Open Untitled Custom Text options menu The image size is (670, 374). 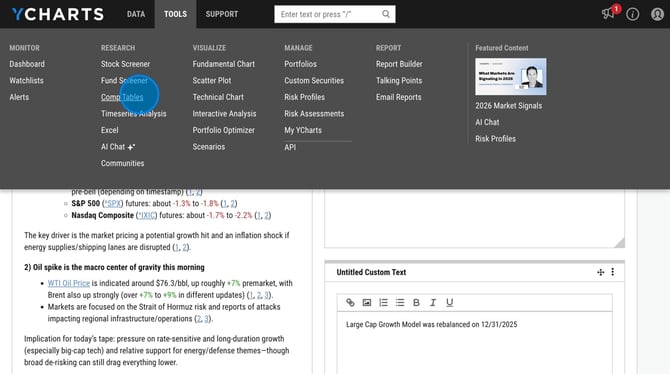613,272
